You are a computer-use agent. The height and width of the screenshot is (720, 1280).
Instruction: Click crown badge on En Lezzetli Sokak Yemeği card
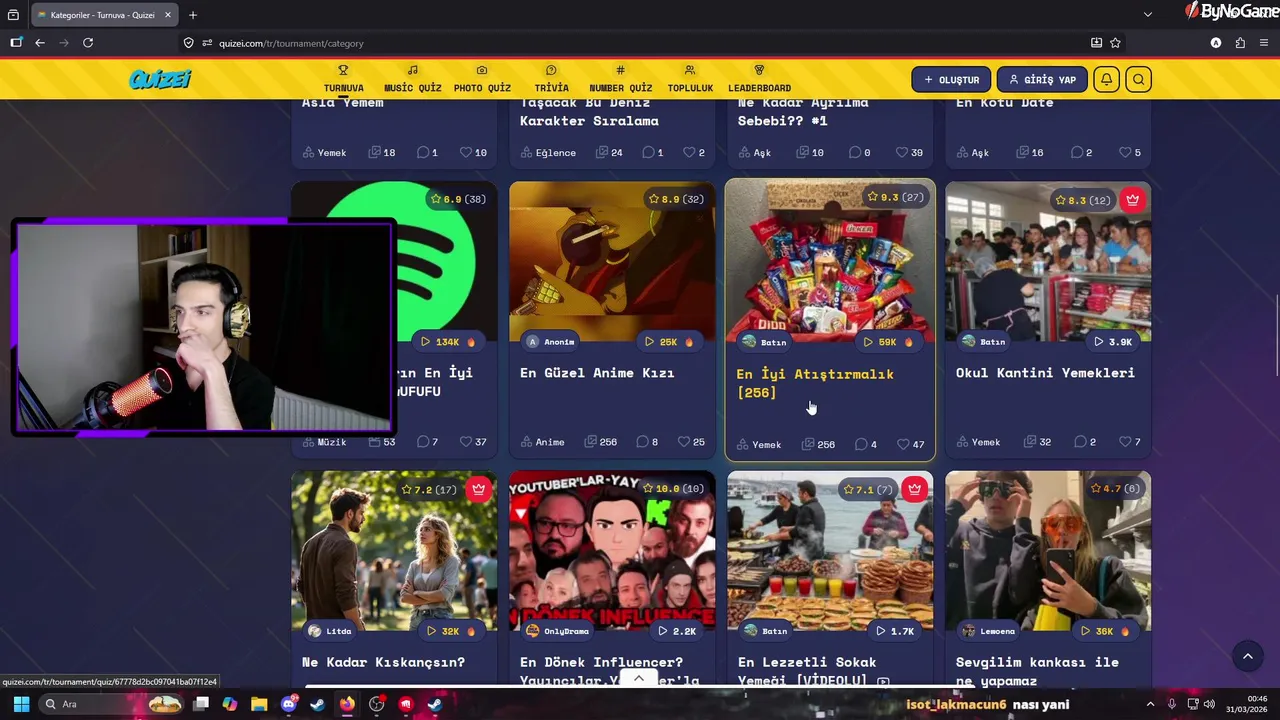tap(914, 489)
